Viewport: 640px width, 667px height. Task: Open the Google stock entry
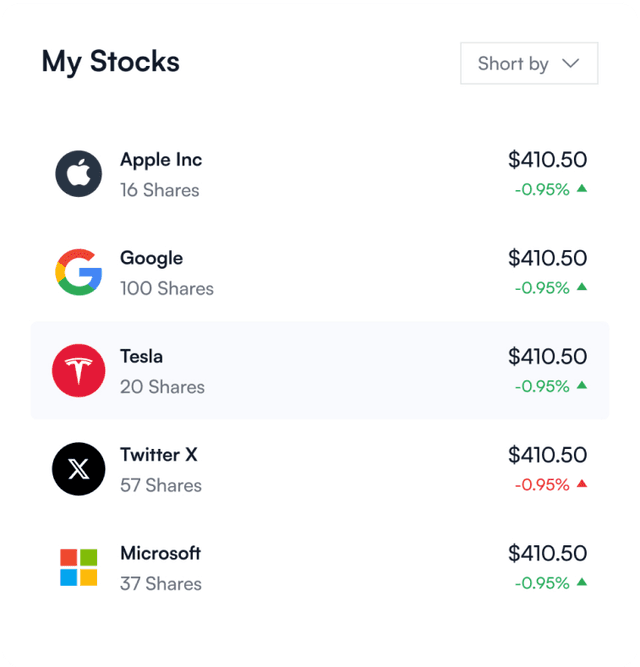(x=151, y=258)
